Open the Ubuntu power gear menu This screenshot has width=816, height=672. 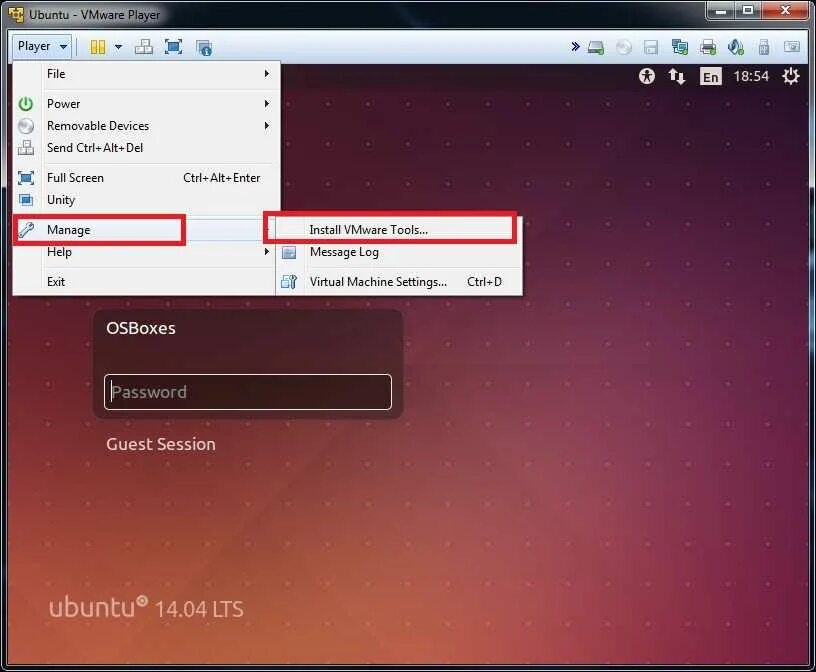(x=791, y=77)
